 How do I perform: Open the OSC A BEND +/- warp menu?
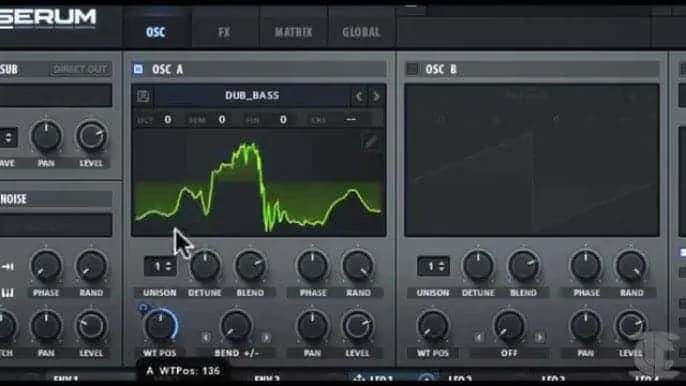pos(236,353)
